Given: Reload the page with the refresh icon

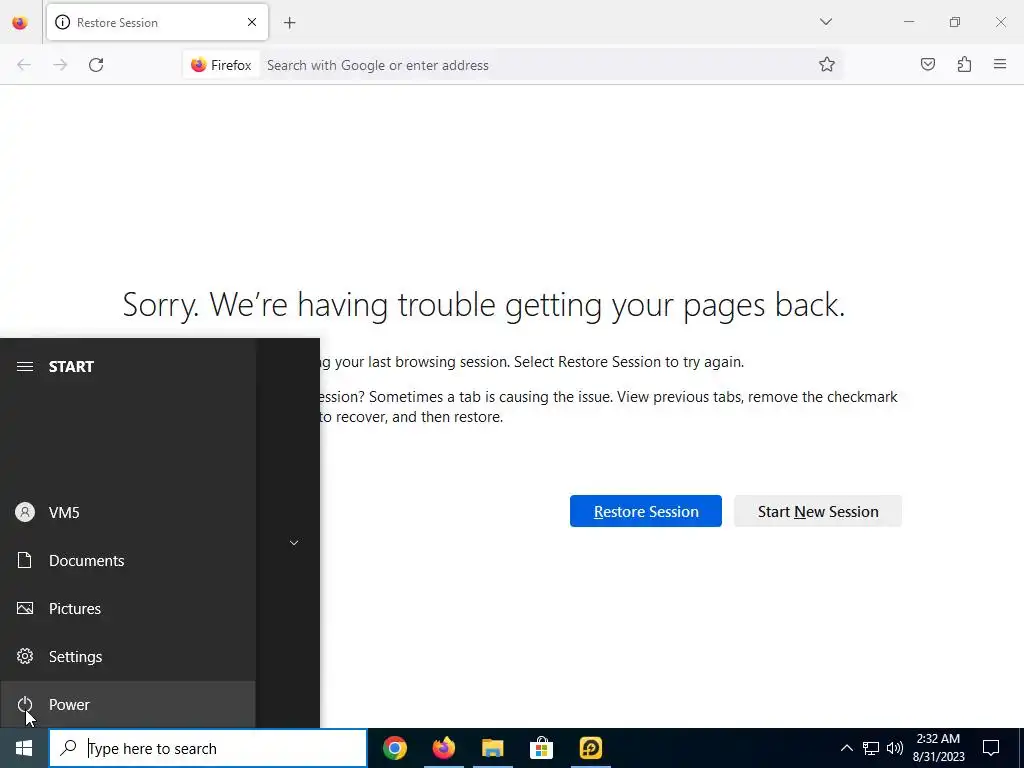Looking at the screenshot, I should pos(96,65).
